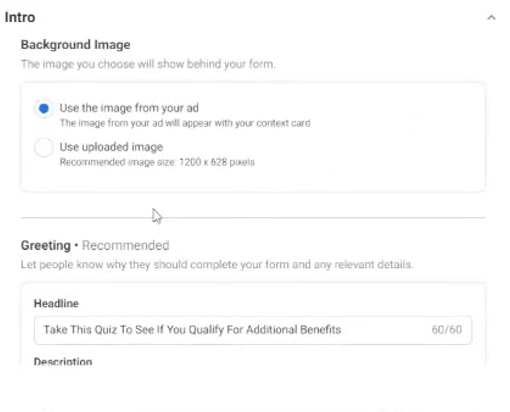
Task: Click the 'Use the image from your ad' label
Action: [129, 108]
